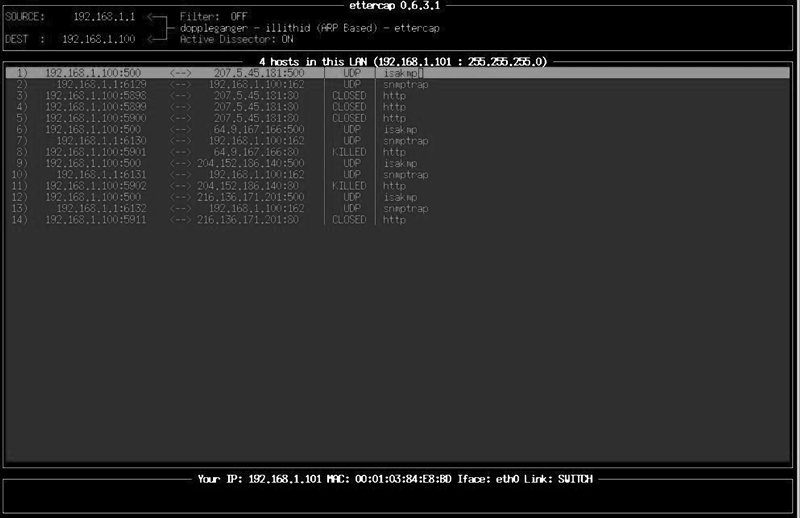Image resolution: width=800 pixels, height=518 pixels.
Task: Click DEST address 192.168.1.100 in header
Action: tap(99, 39)
